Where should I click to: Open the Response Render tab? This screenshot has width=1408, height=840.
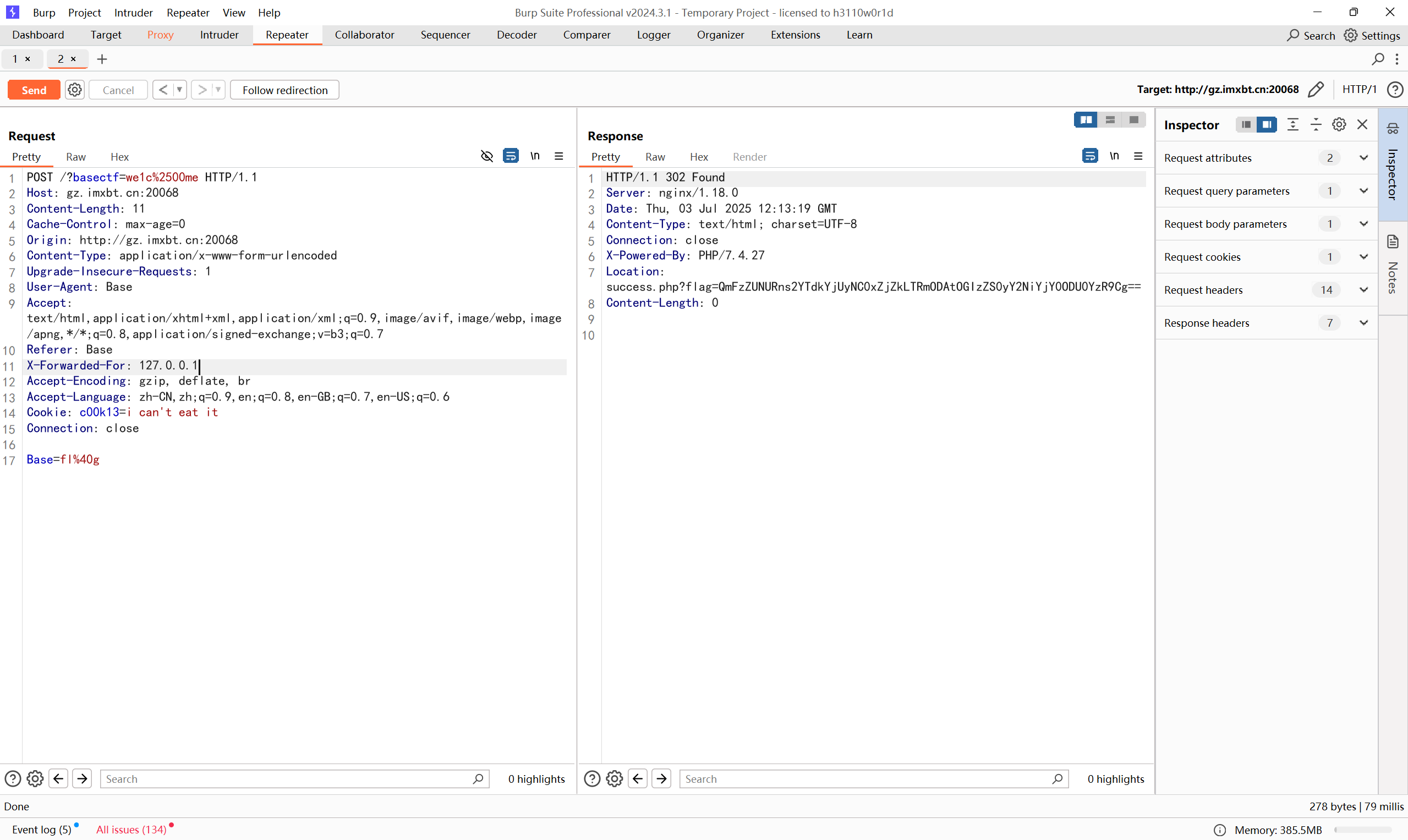click(749, 157)
